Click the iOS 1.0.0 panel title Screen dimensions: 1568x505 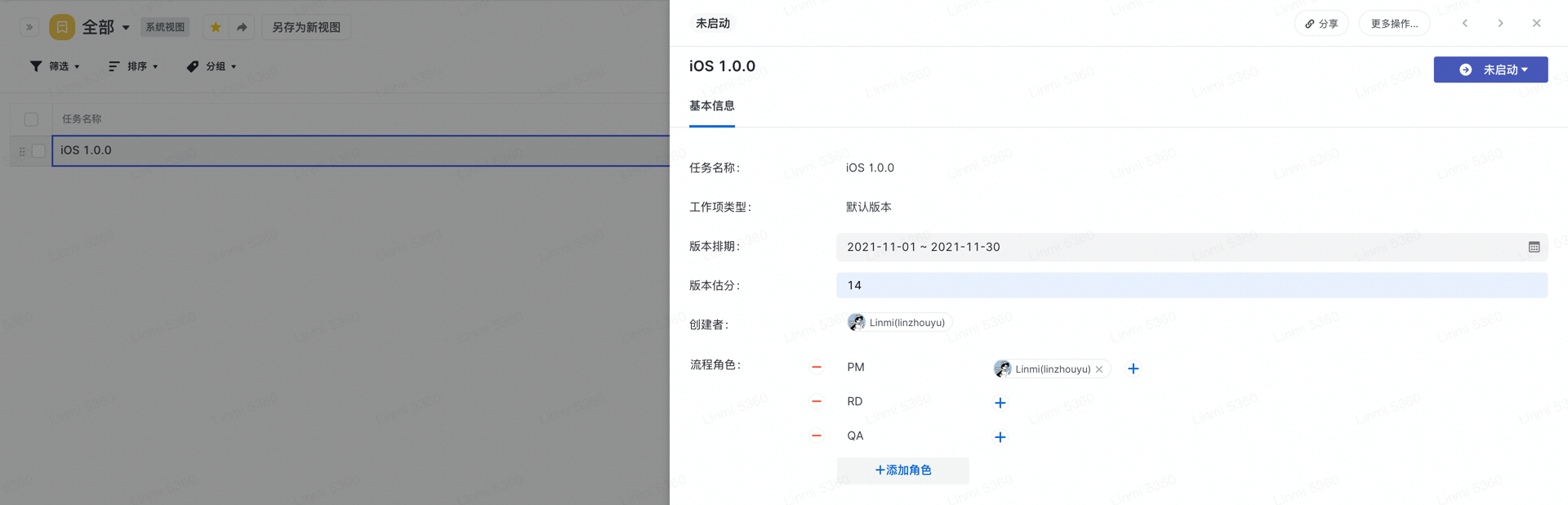[722, 66]
